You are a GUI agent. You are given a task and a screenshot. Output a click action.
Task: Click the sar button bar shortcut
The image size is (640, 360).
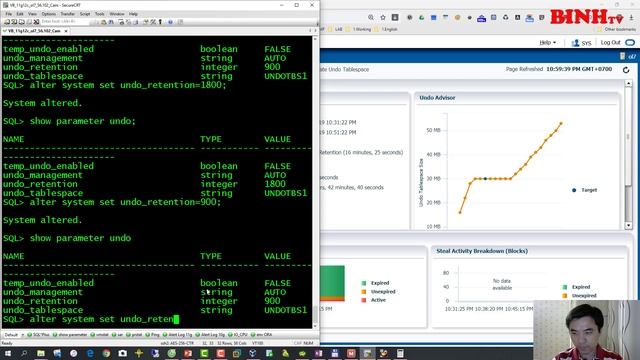tap(118, 335)
